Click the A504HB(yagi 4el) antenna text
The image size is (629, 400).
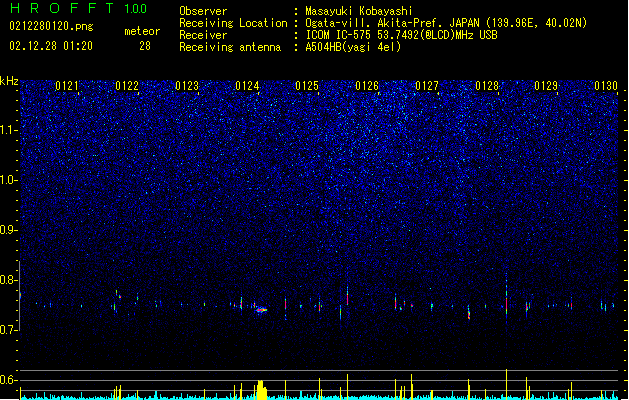(x=353, y=47)
